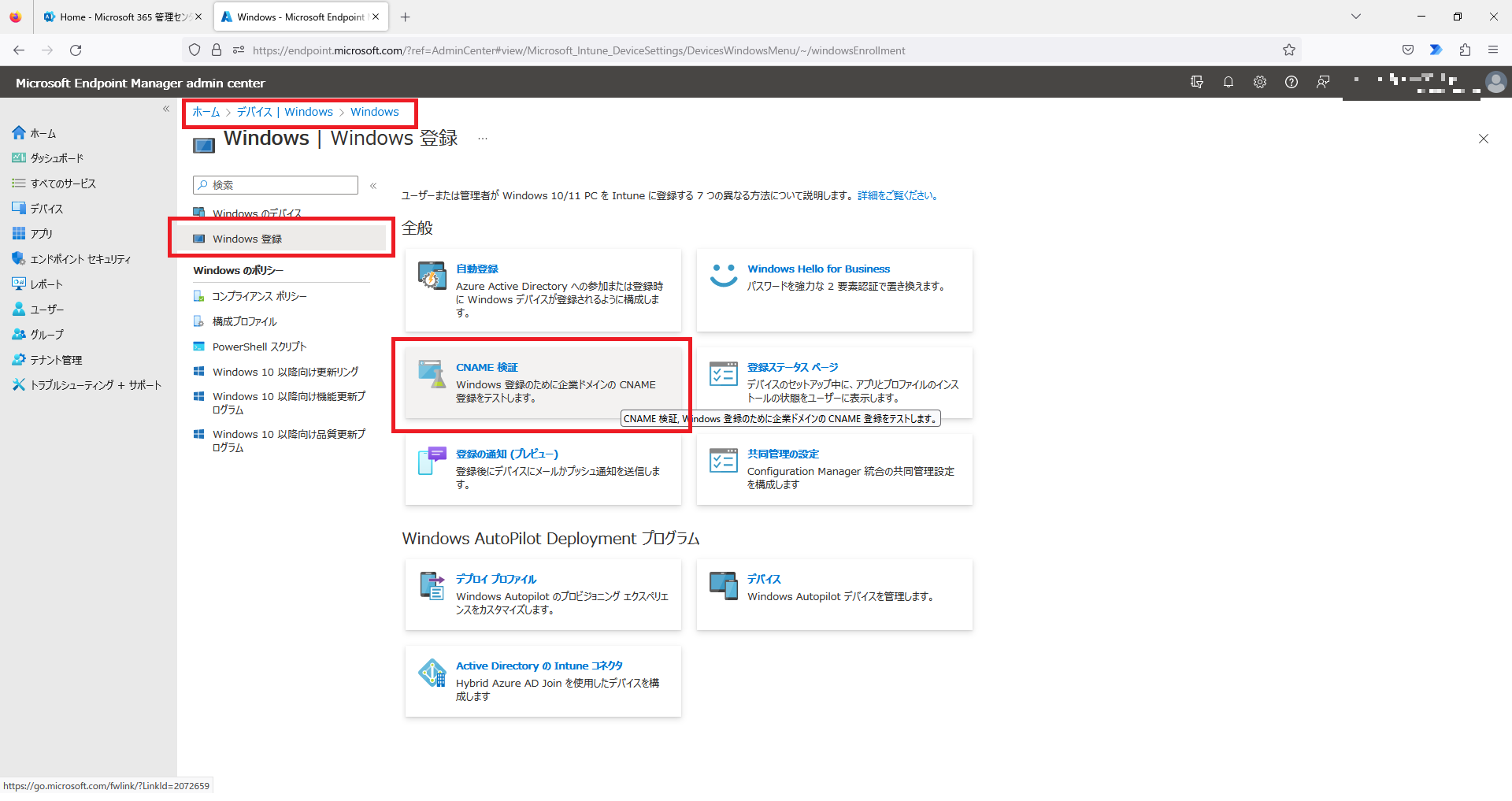This screenshot has height=801, width=1512.
Task: Open テナント管理
Action: 46,360
